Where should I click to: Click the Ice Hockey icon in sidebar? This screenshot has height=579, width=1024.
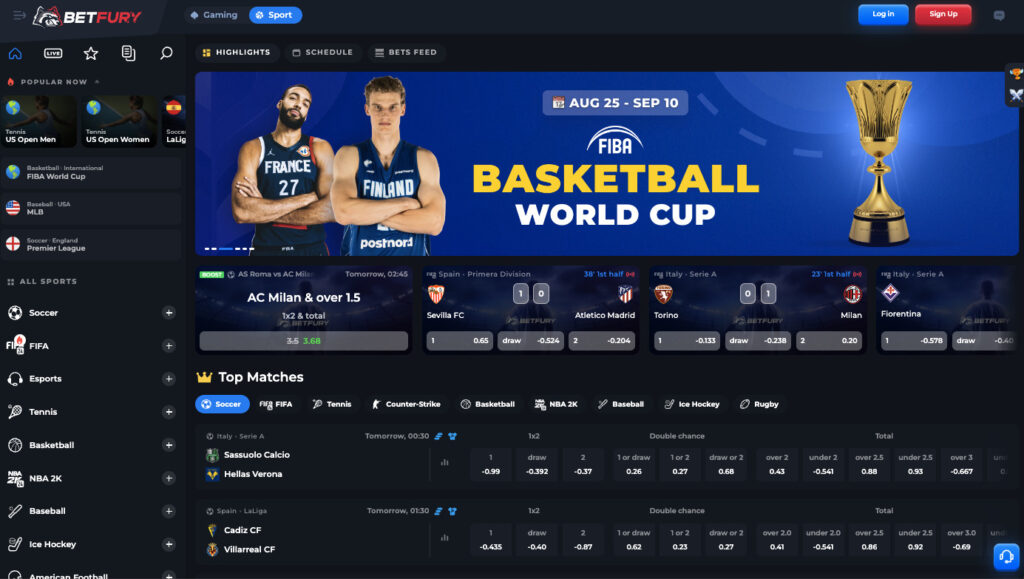coord(15,544)
